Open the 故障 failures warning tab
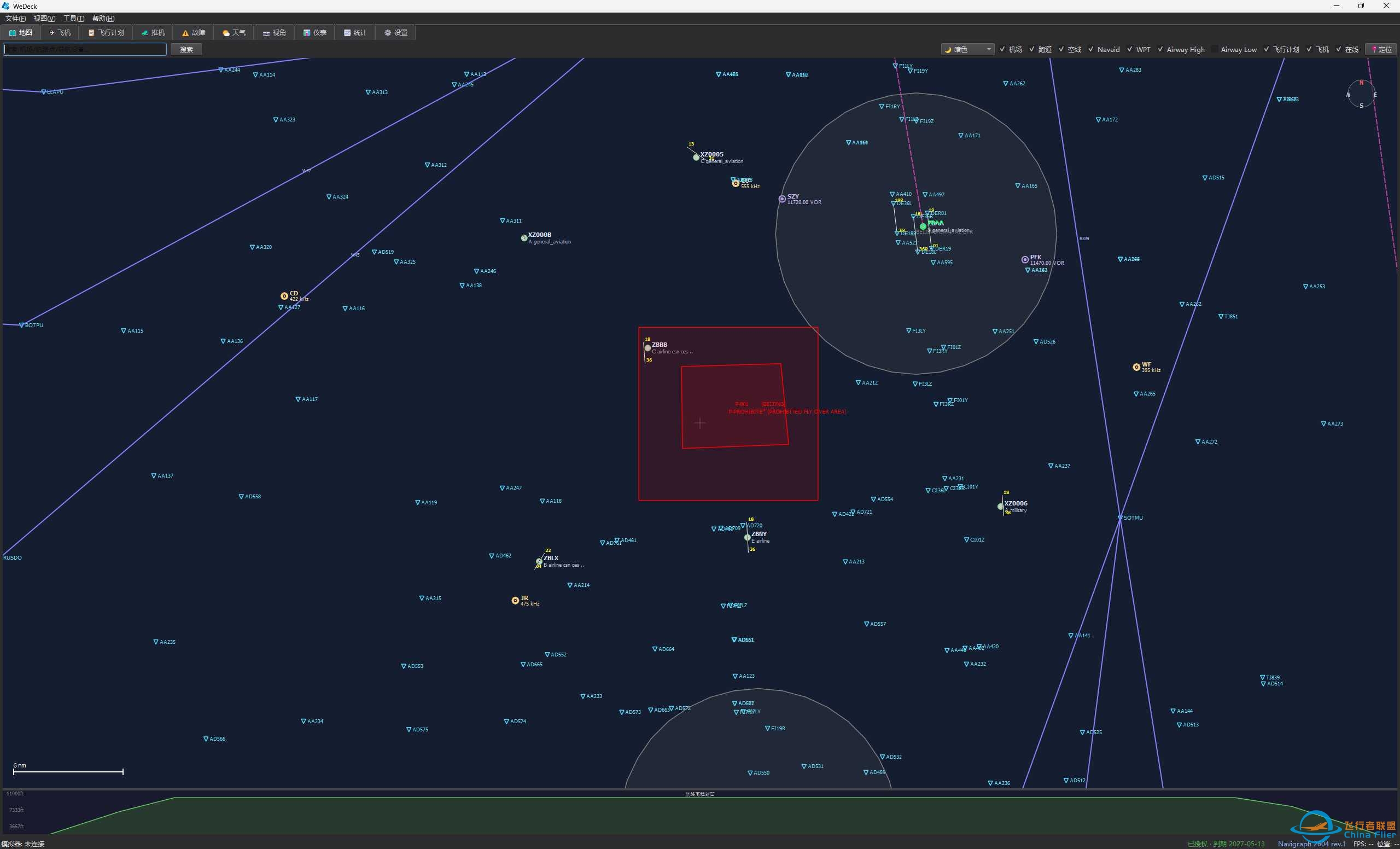 (x=193, y=32)
